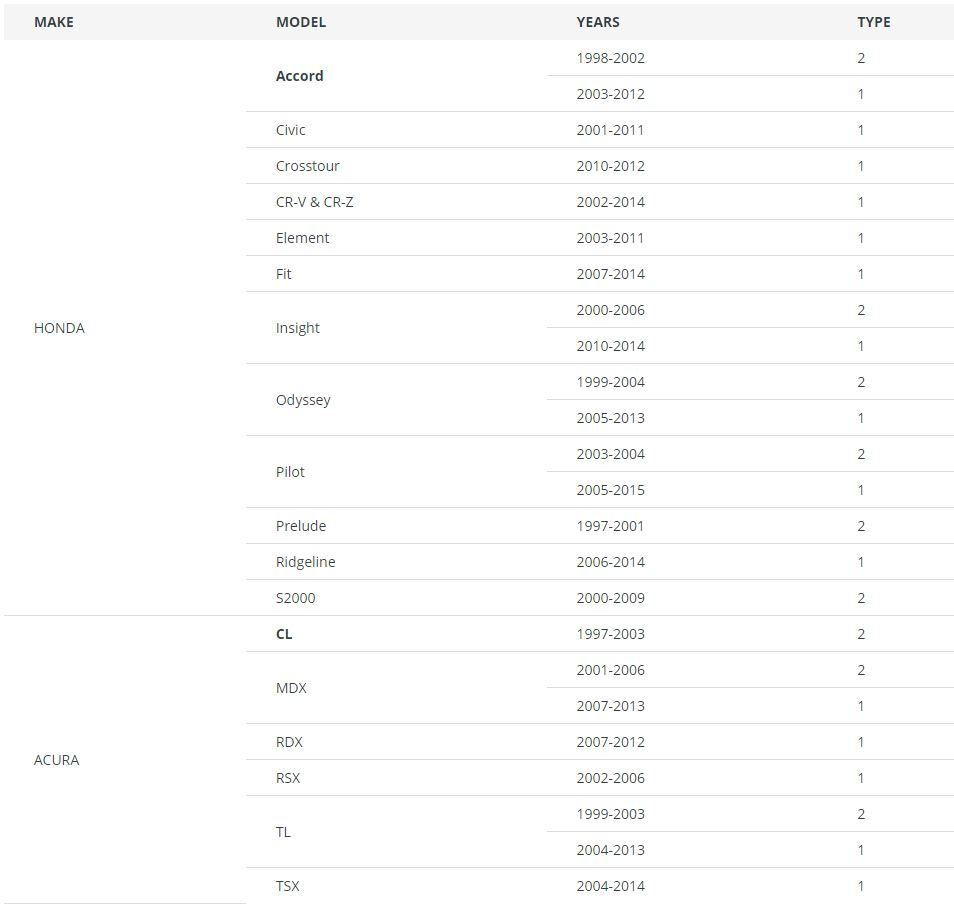Click the MAKE column header
The width and height of the screenshot is (954, 914).
pos(54,22)
